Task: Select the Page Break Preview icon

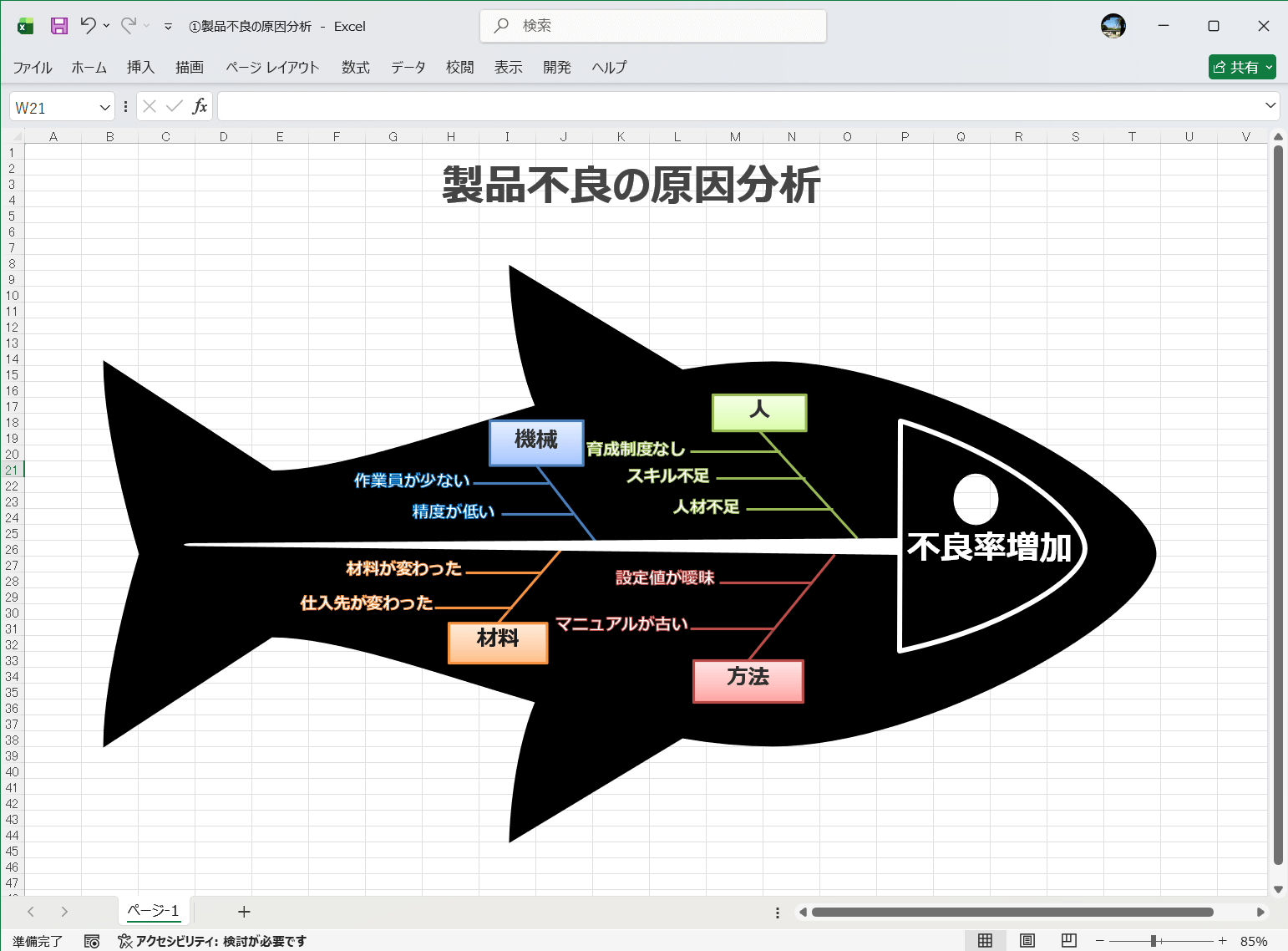Action: (1067, 940)
